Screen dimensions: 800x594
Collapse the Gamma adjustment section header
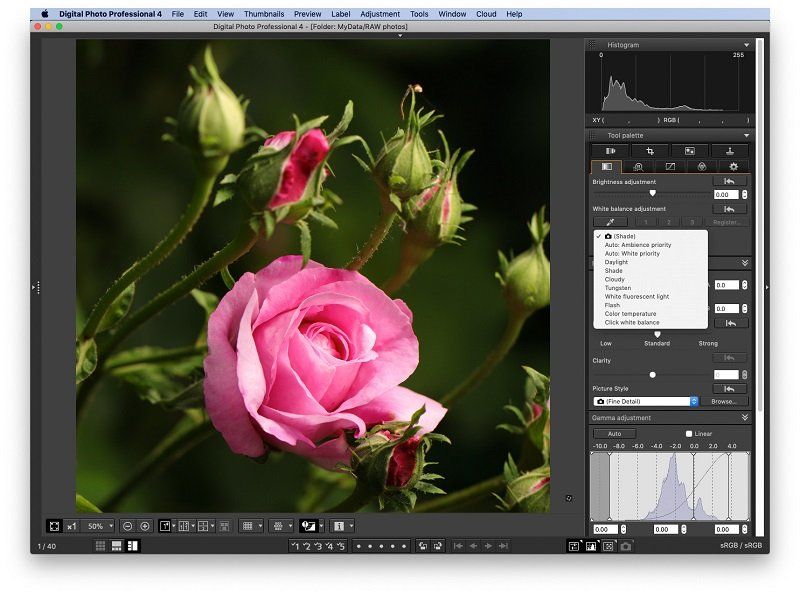click(743, 416)
